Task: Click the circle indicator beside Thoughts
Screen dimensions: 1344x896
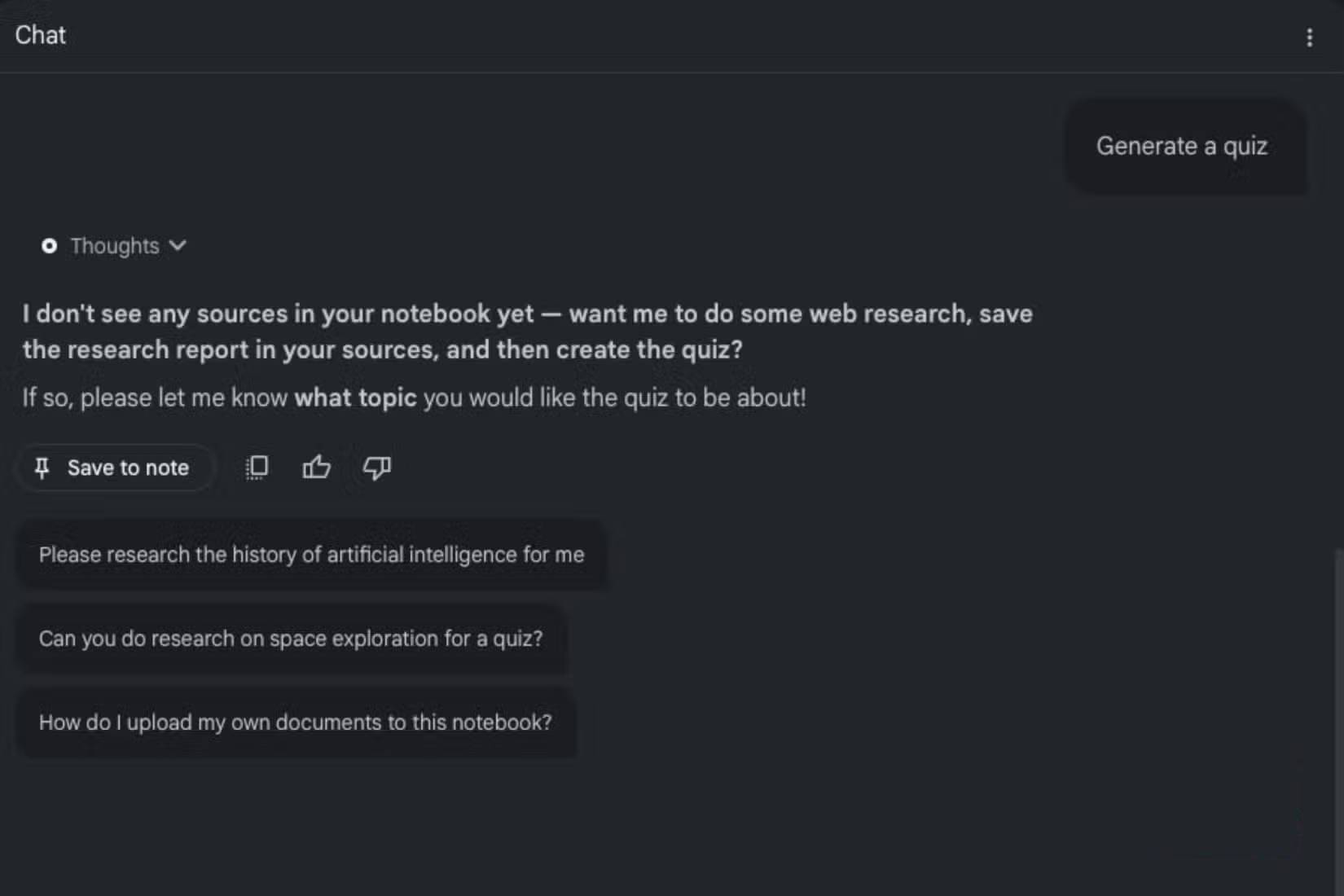Action: click(x=49, y=246)
